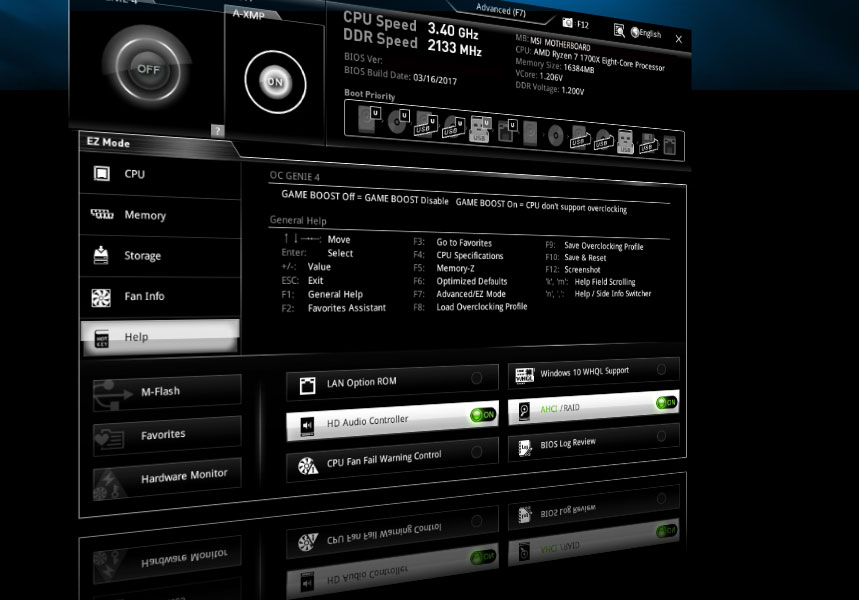Choose the UEFI network boot icon
Viewport: 859px width, 600px height.
(507, 132)
